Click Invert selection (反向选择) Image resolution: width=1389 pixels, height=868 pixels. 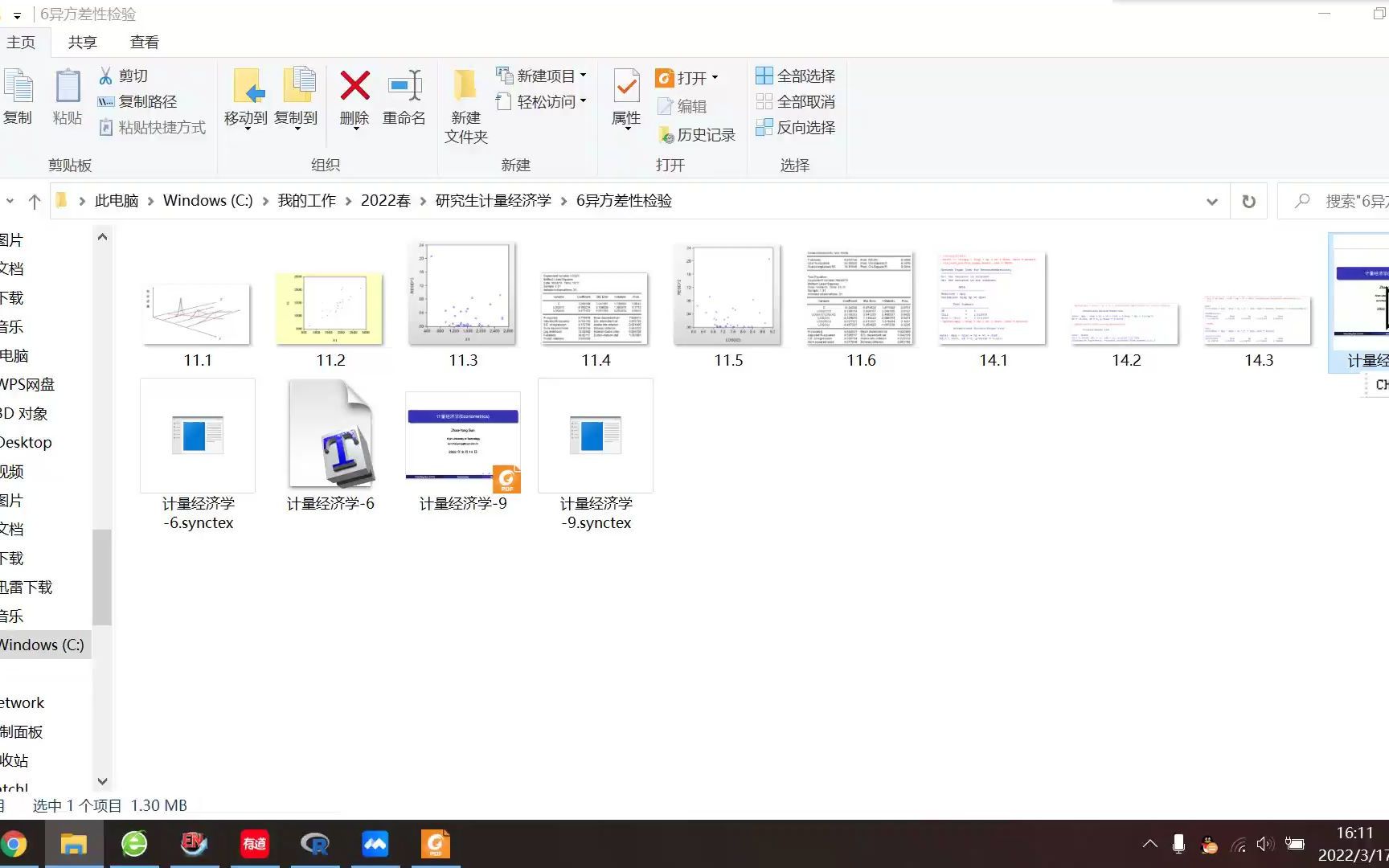point(796,127)
